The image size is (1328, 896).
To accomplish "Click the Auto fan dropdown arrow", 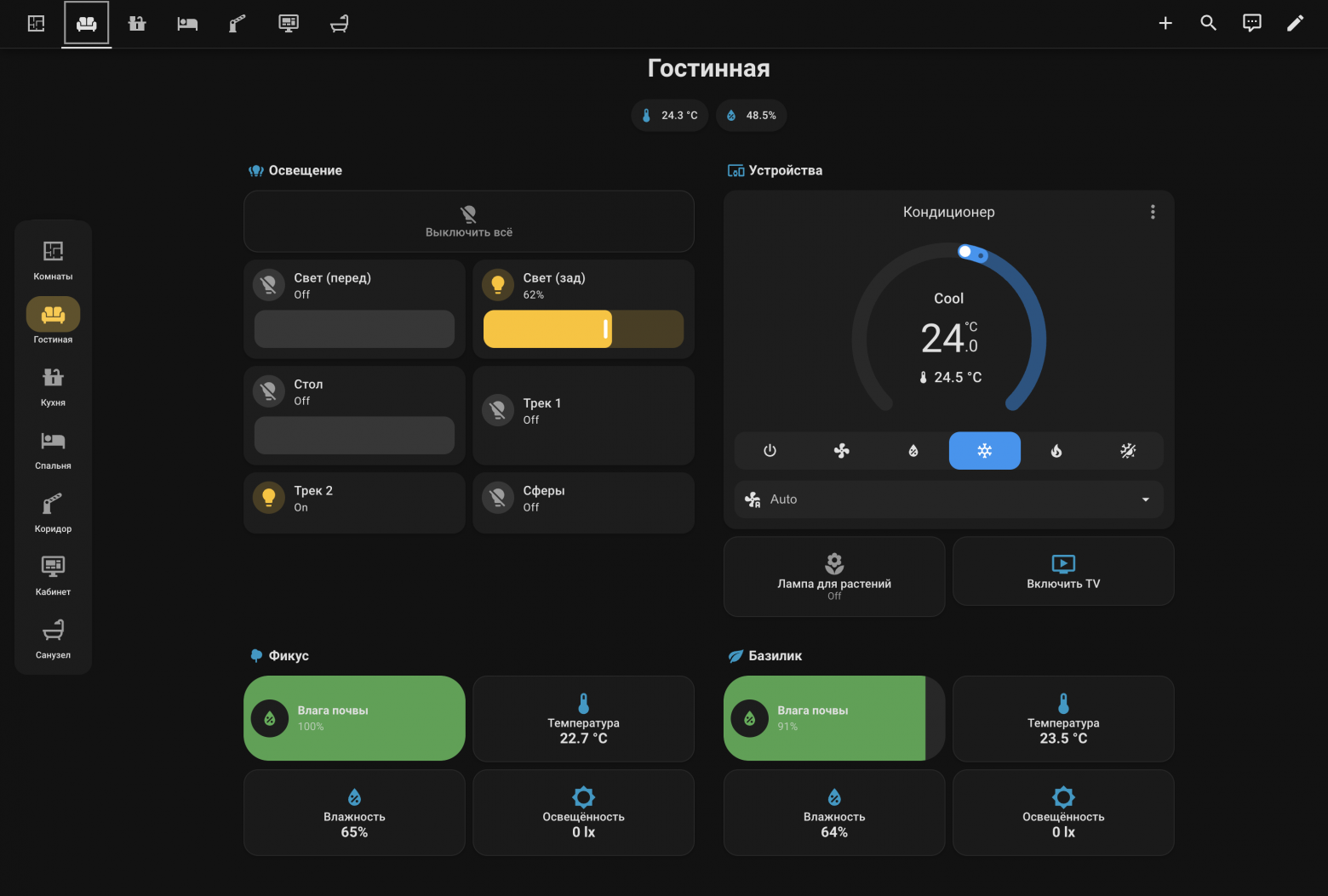I will tap(1145, 499).
